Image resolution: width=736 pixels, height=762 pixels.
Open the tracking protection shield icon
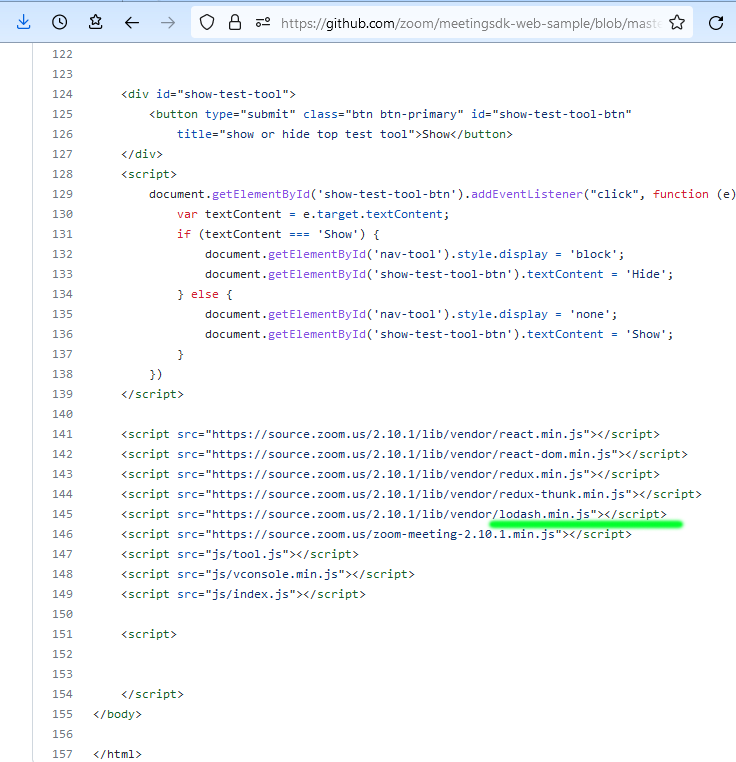(x=207, y=22)
